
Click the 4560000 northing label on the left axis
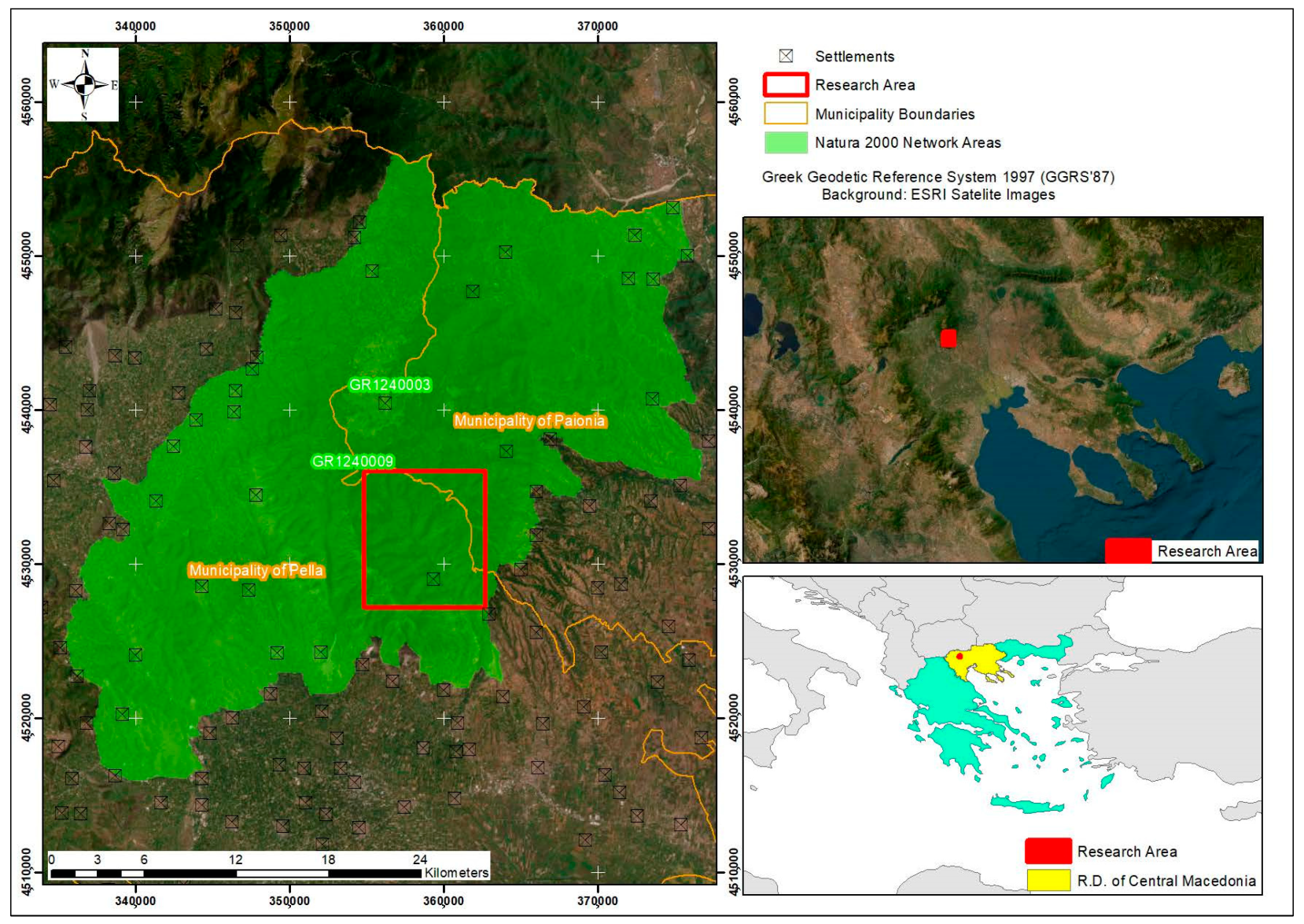(27, 101)
